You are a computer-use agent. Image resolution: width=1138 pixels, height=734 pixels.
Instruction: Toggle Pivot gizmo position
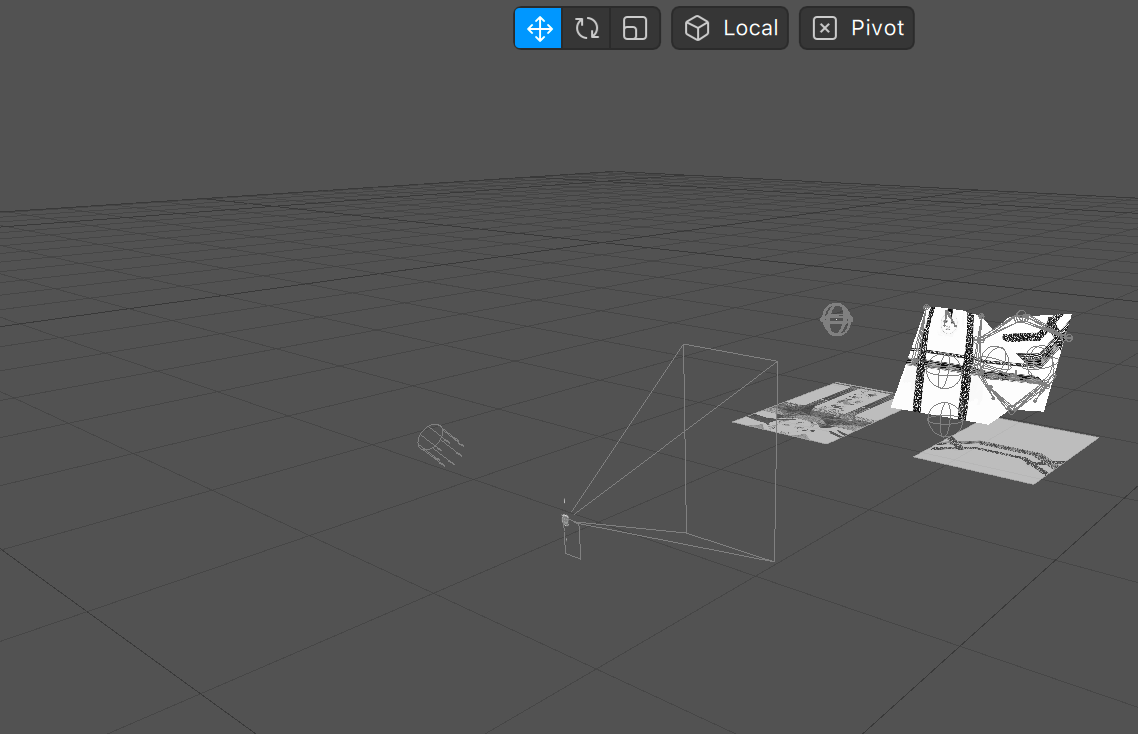click(x=856, y=28)
